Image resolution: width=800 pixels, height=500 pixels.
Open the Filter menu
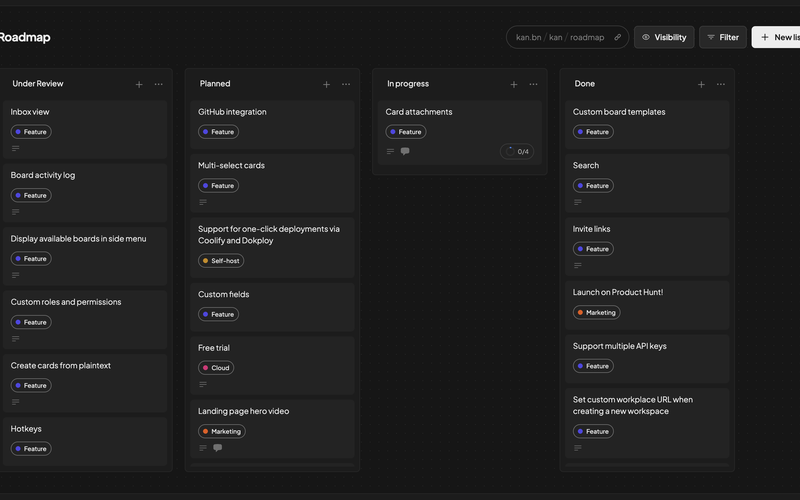click(723, 37)
